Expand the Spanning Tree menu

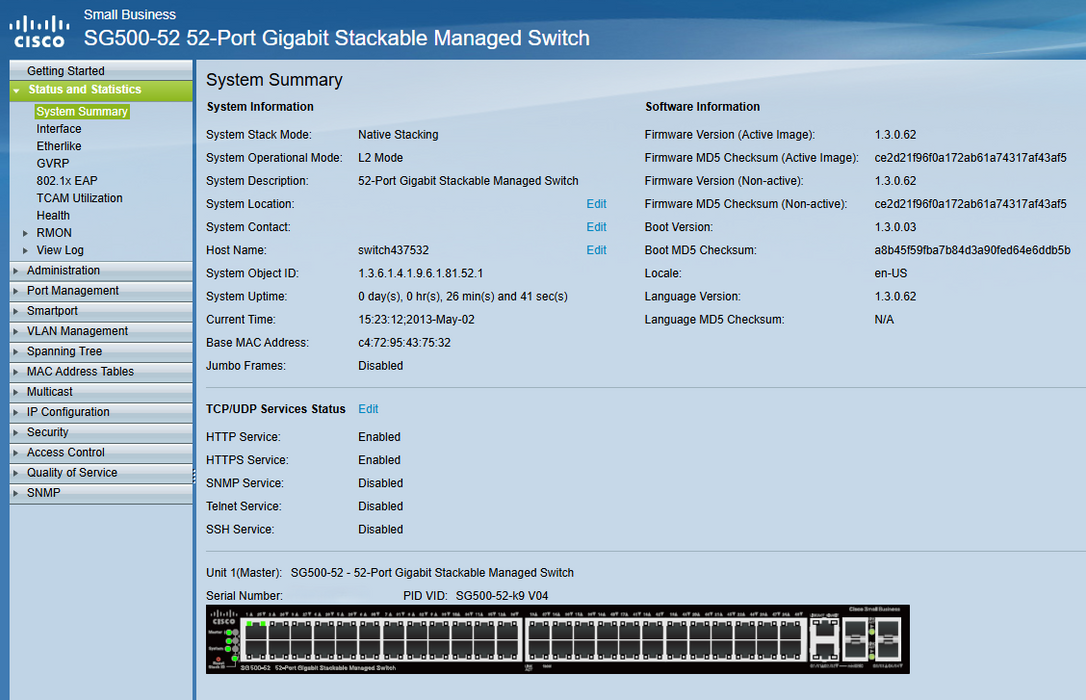tap(100, 351)
